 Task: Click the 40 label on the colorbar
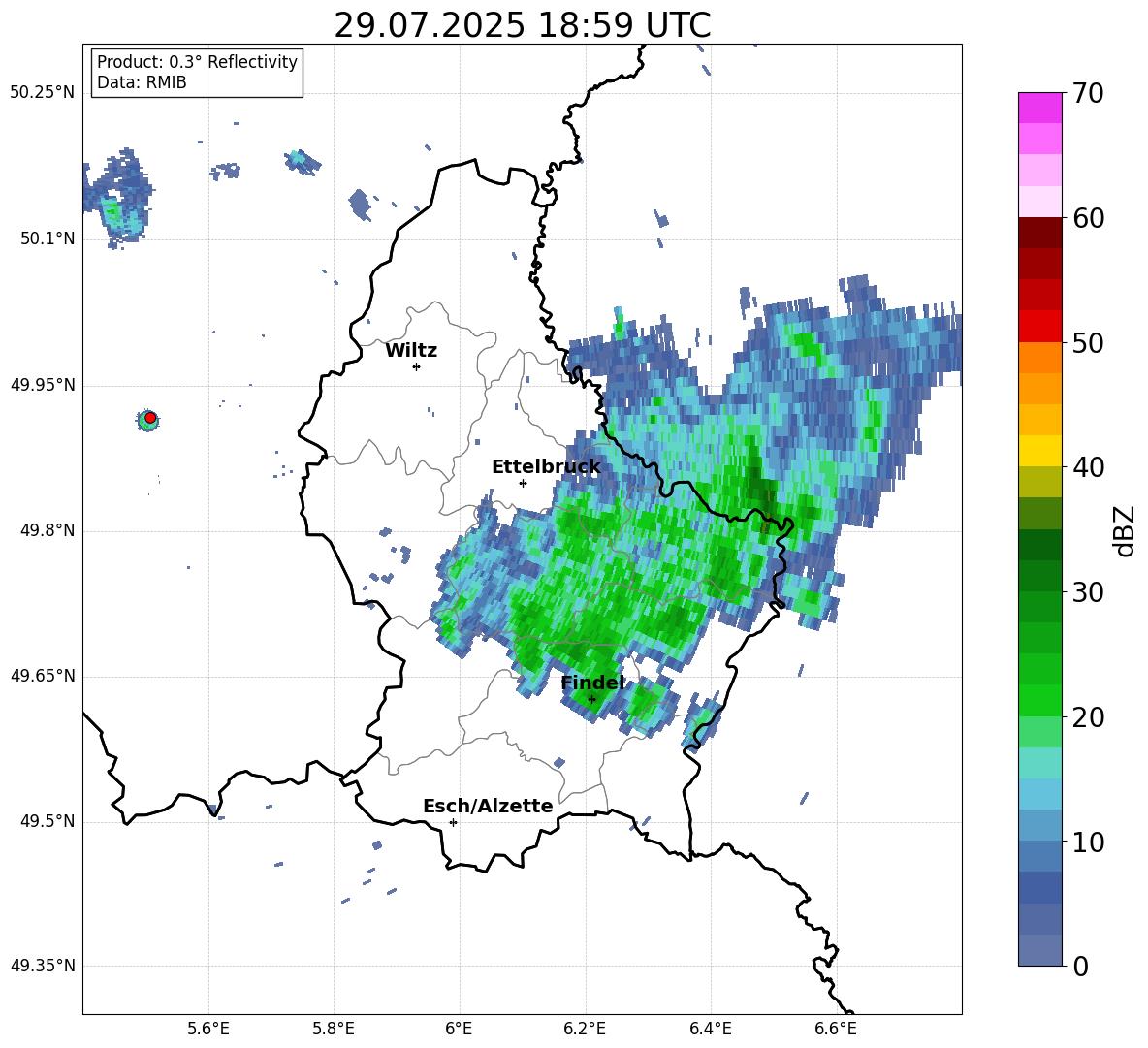point(1088,467)
